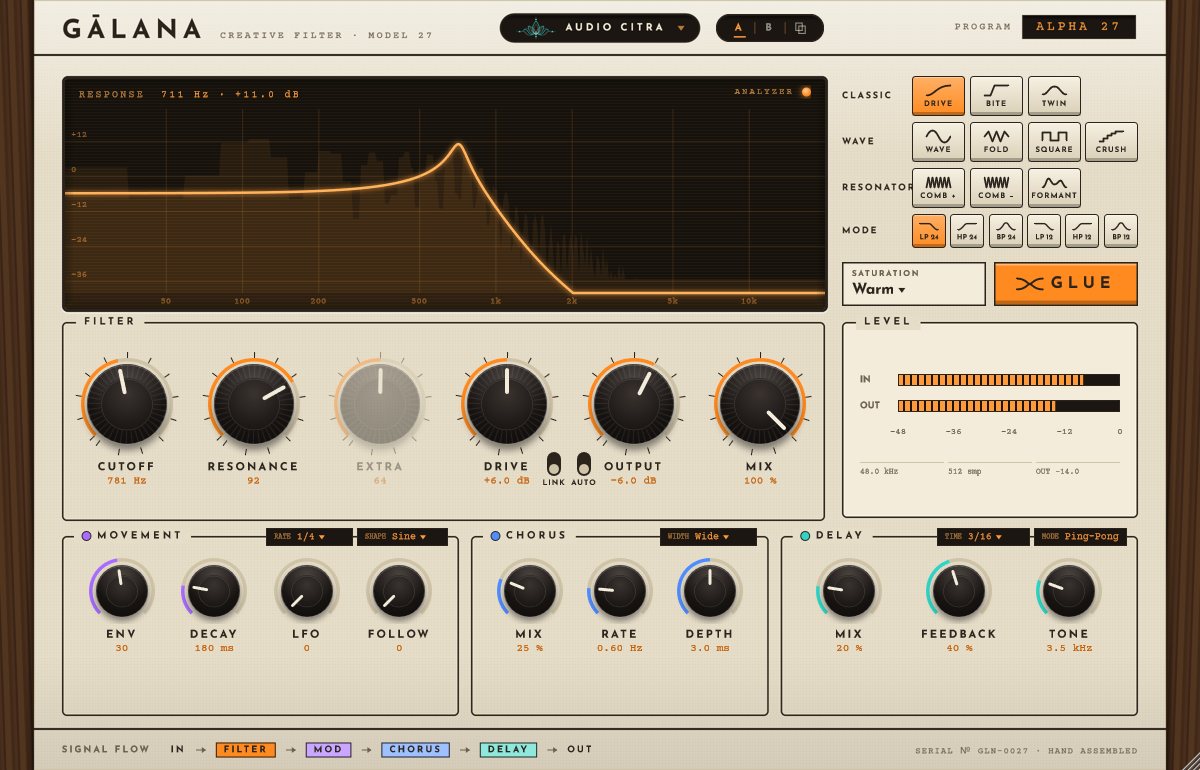This screenshot has height=770, width=1200.
Task: Select the Bite classic filter type
Action: click(x=996, y=95)
